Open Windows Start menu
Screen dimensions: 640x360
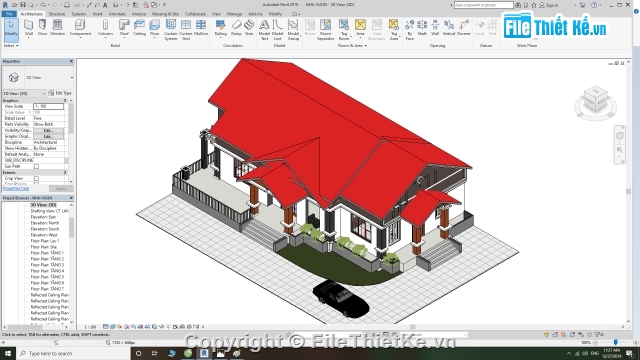[x=7, y=353]
